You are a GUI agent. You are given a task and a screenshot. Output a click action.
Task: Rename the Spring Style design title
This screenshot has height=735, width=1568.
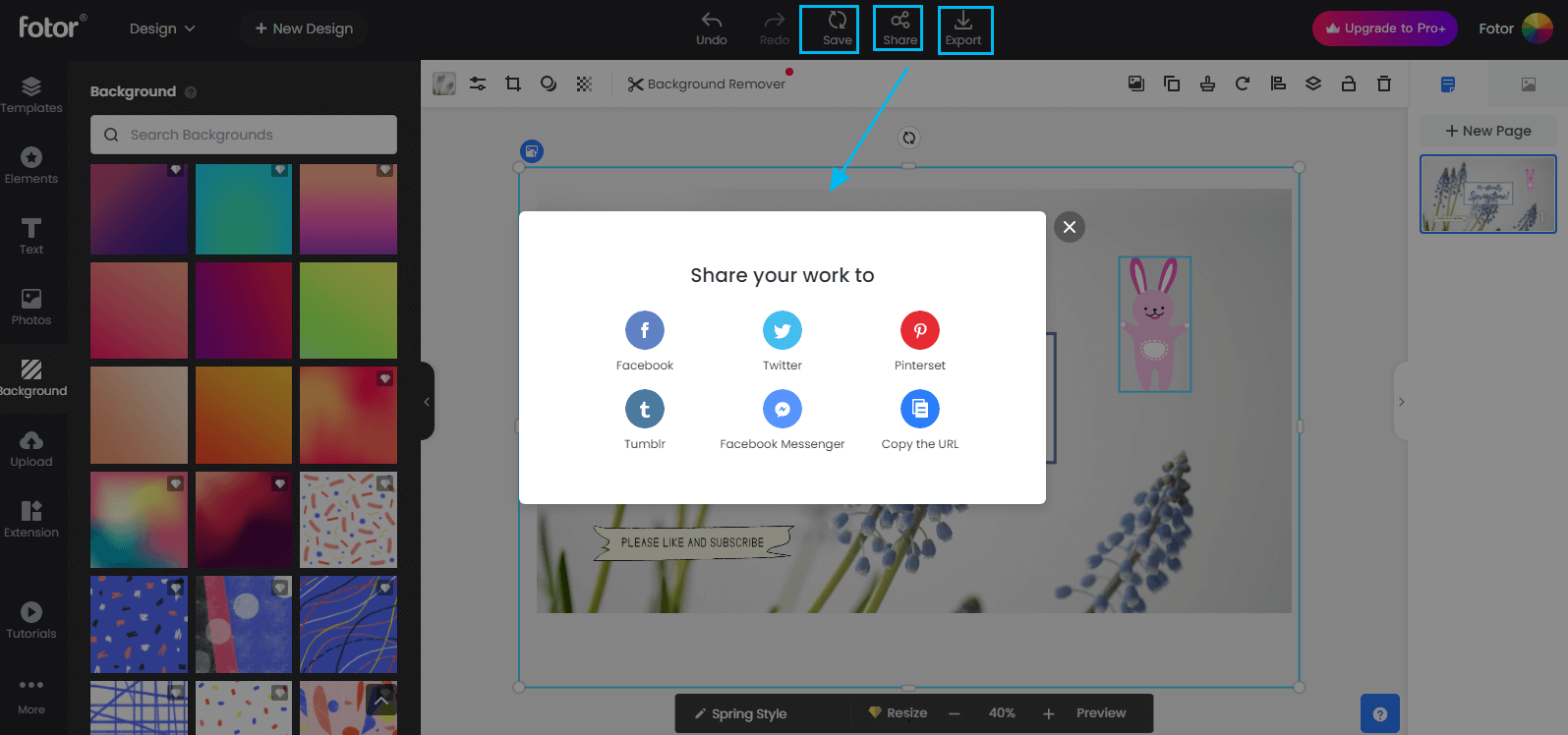(x=740, y=713)
